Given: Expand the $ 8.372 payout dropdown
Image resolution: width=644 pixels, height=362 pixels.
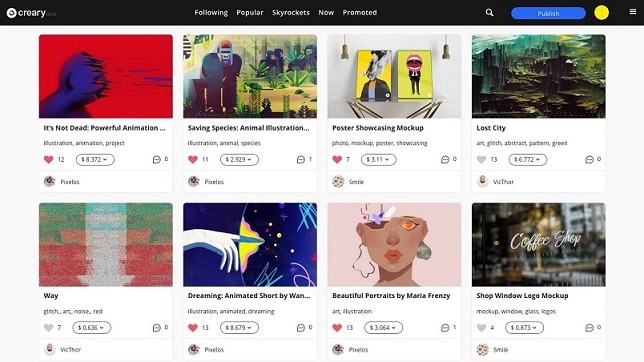Looking at the screenshot, I should coord(95,159).
